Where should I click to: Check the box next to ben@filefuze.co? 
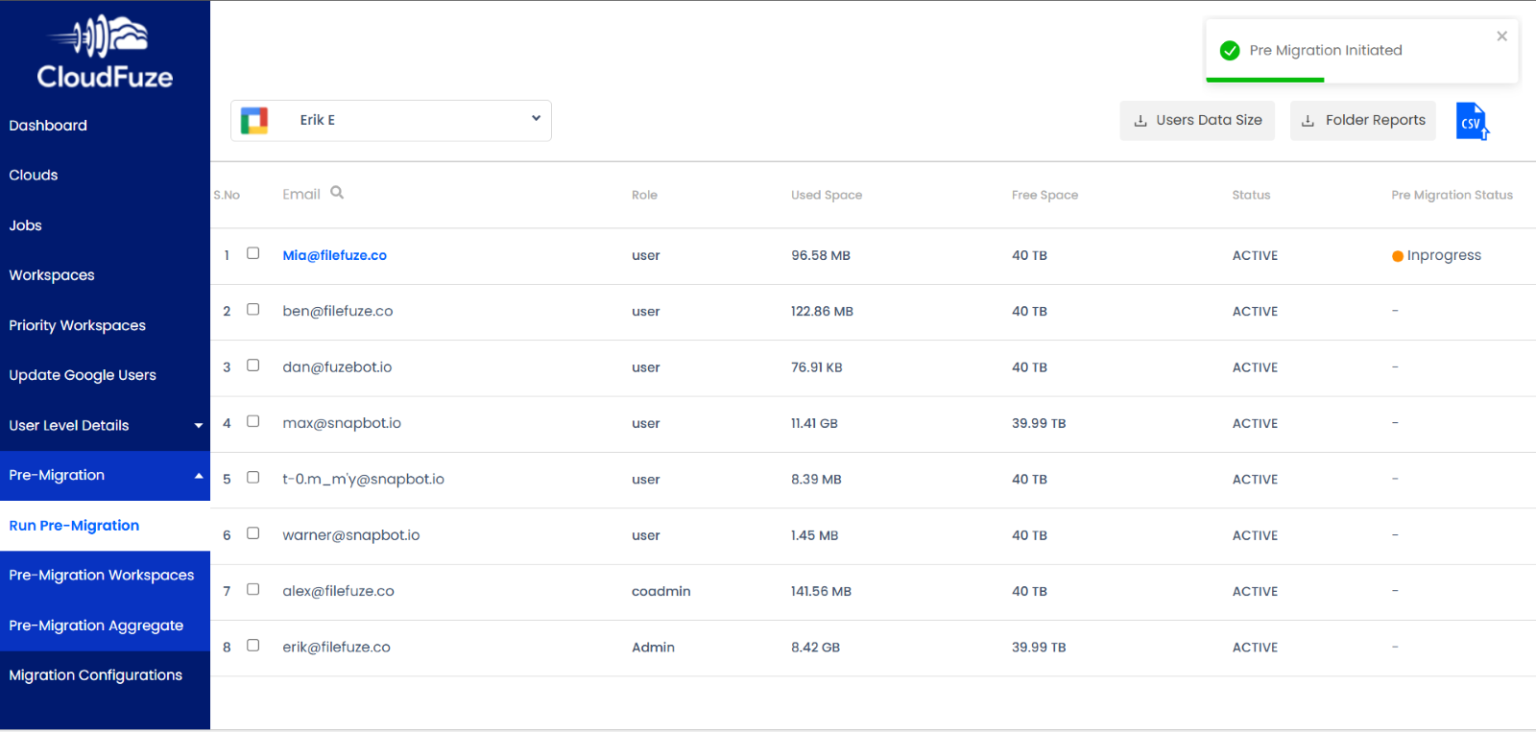click(253, 310)
